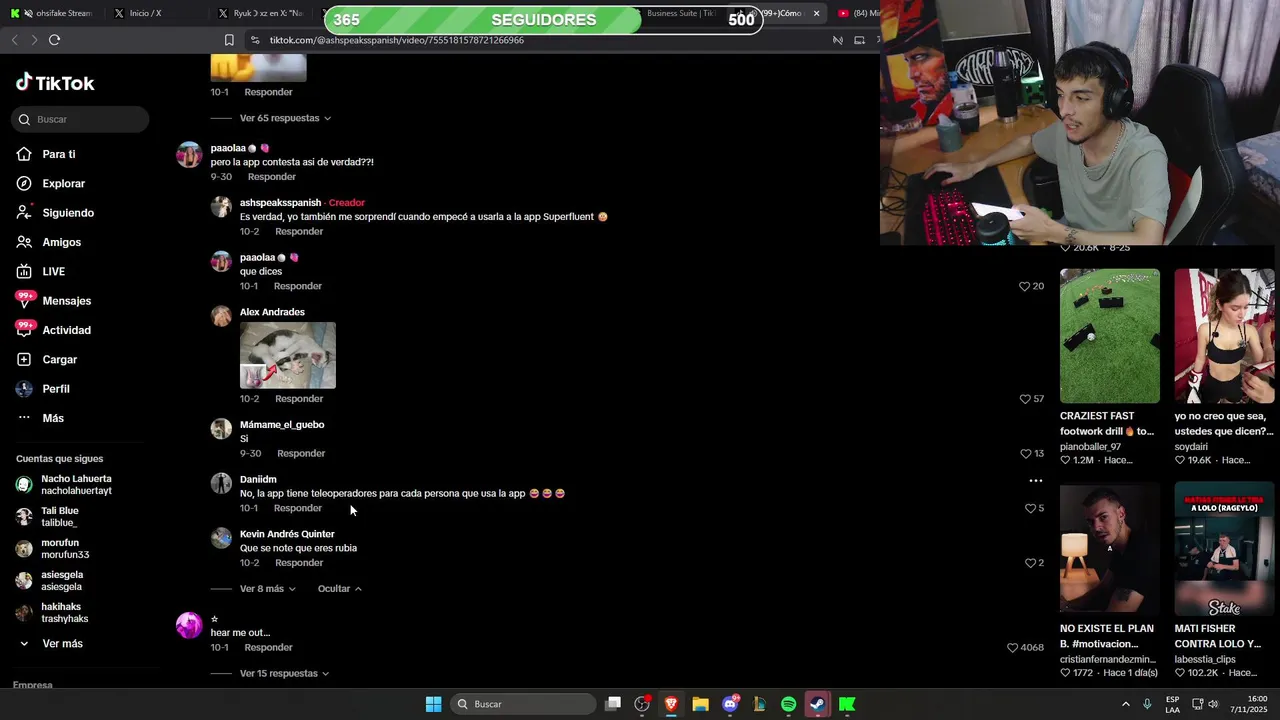Screen dimensions: 1280x720
Task: Open paaolaa's profile avatar
Action: [189, 155]
